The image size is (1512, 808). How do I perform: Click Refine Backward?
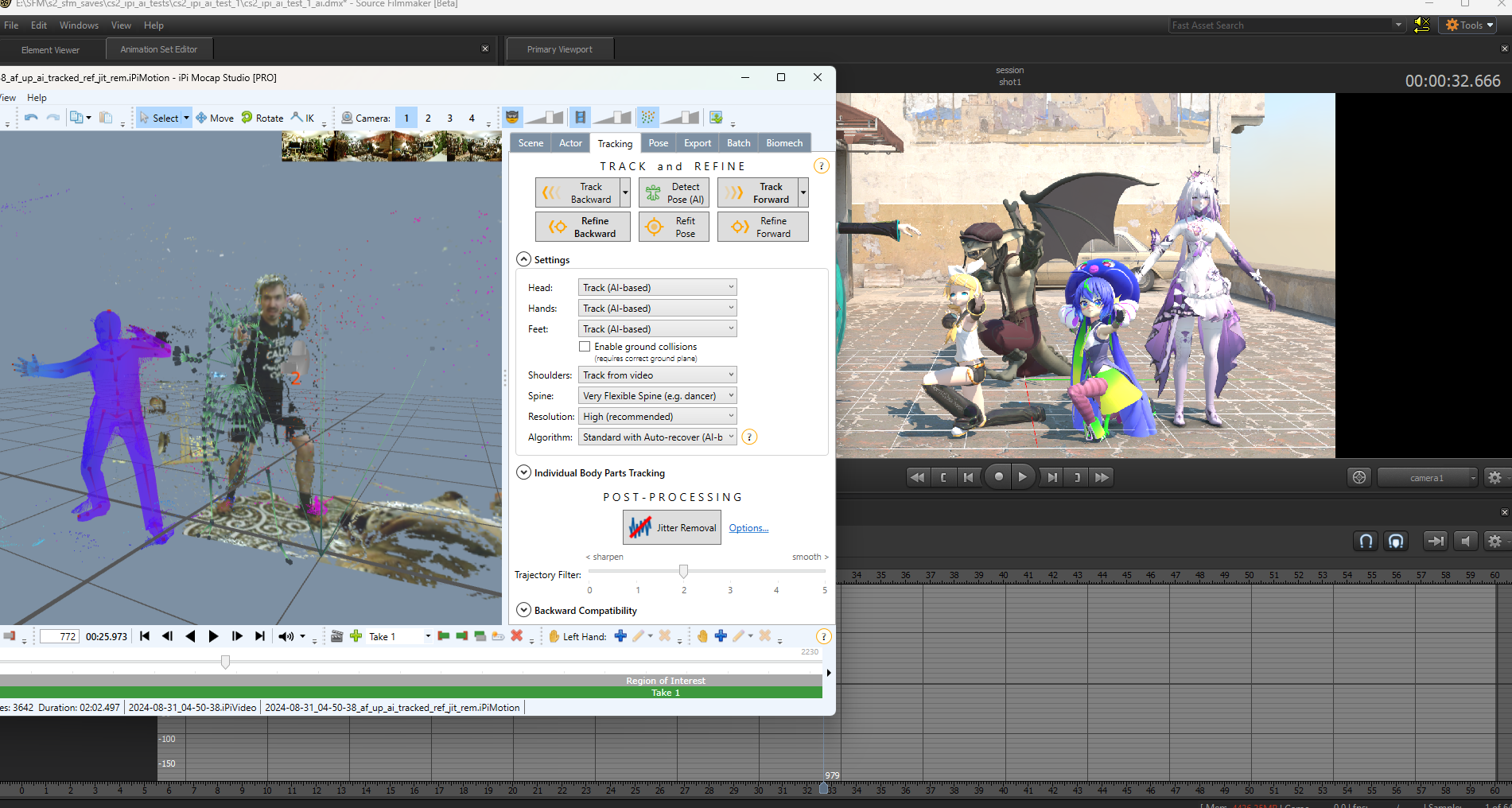point(583,227)
